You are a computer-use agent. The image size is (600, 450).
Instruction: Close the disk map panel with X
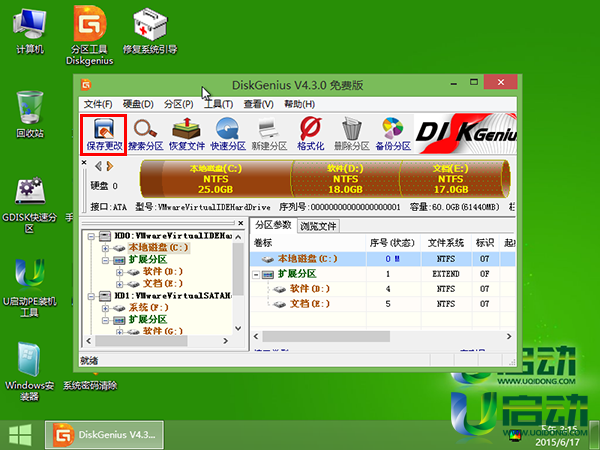84,162
